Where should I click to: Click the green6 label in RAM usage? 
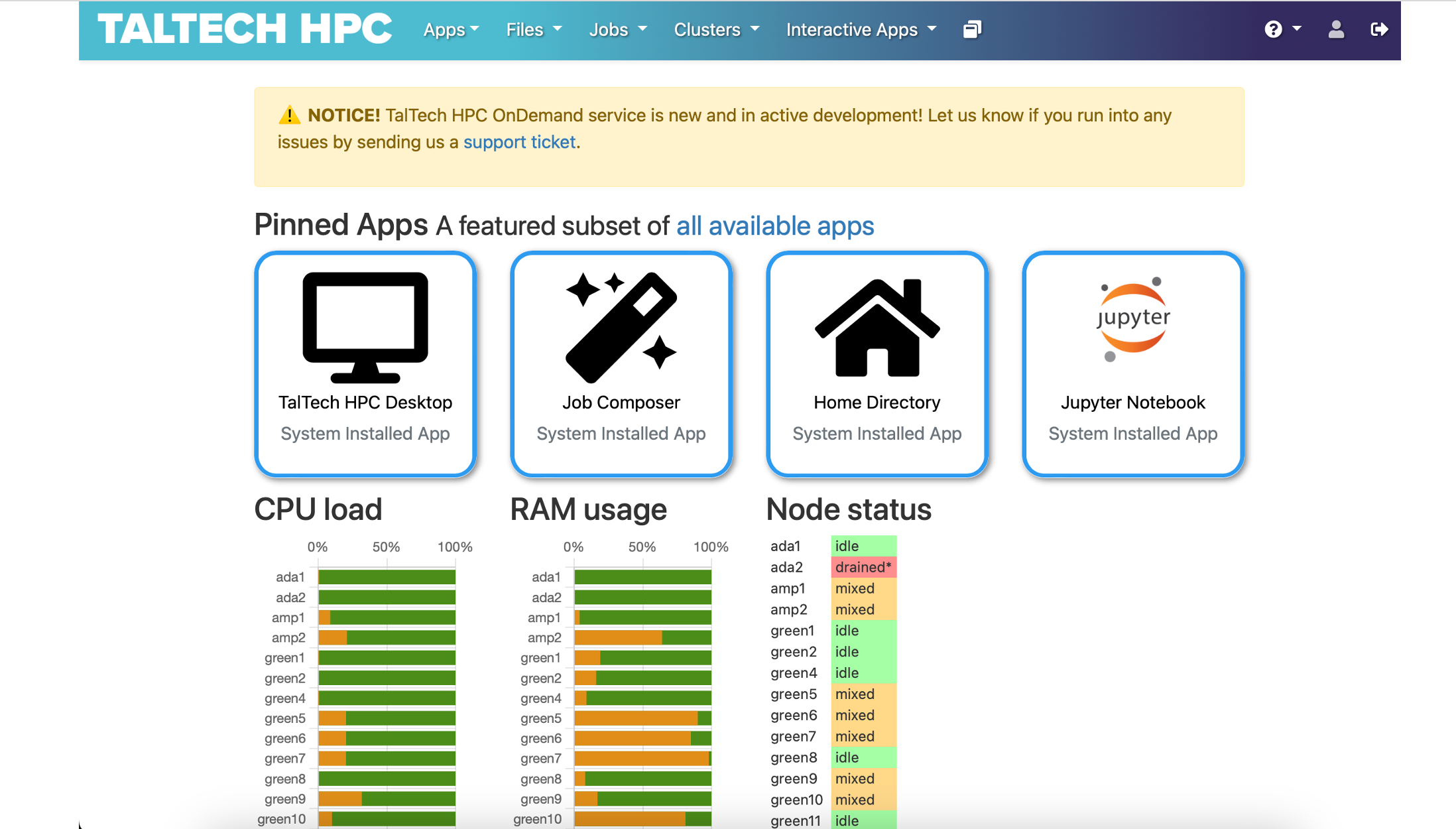point(541,738)
